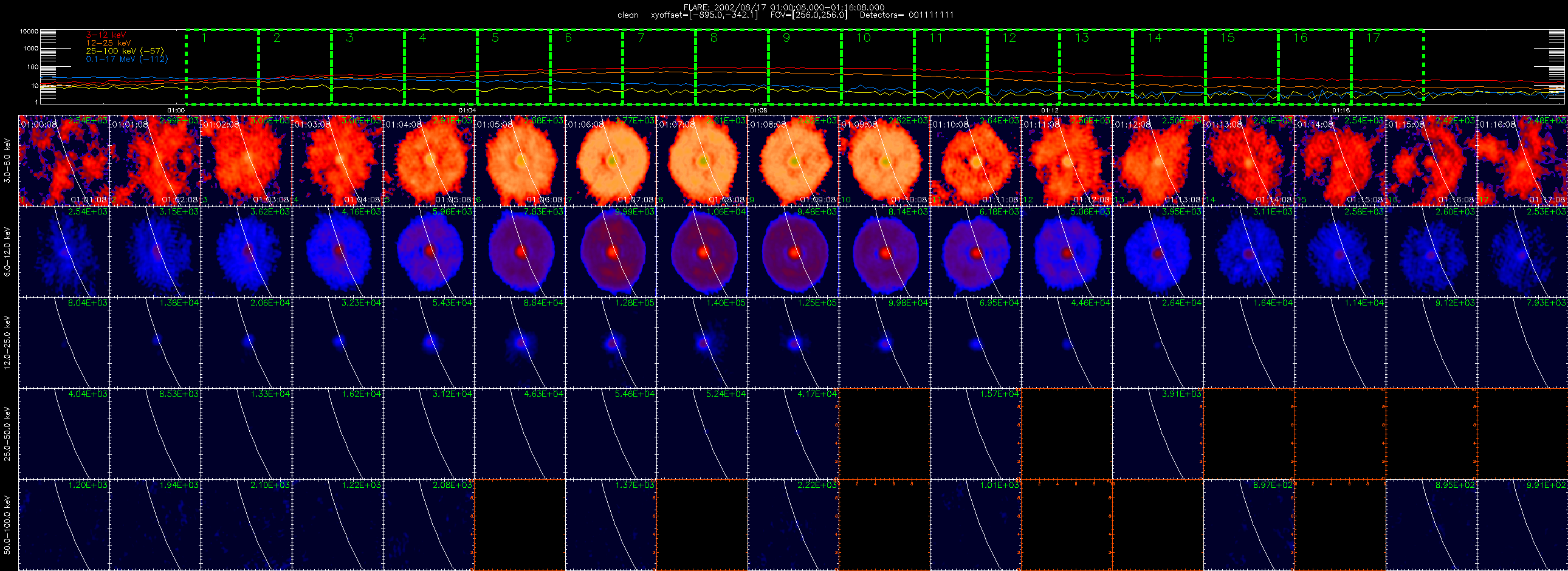Click the red 3-12 keV legend entry
The image size is (1568, 571).
pos(106,35)
